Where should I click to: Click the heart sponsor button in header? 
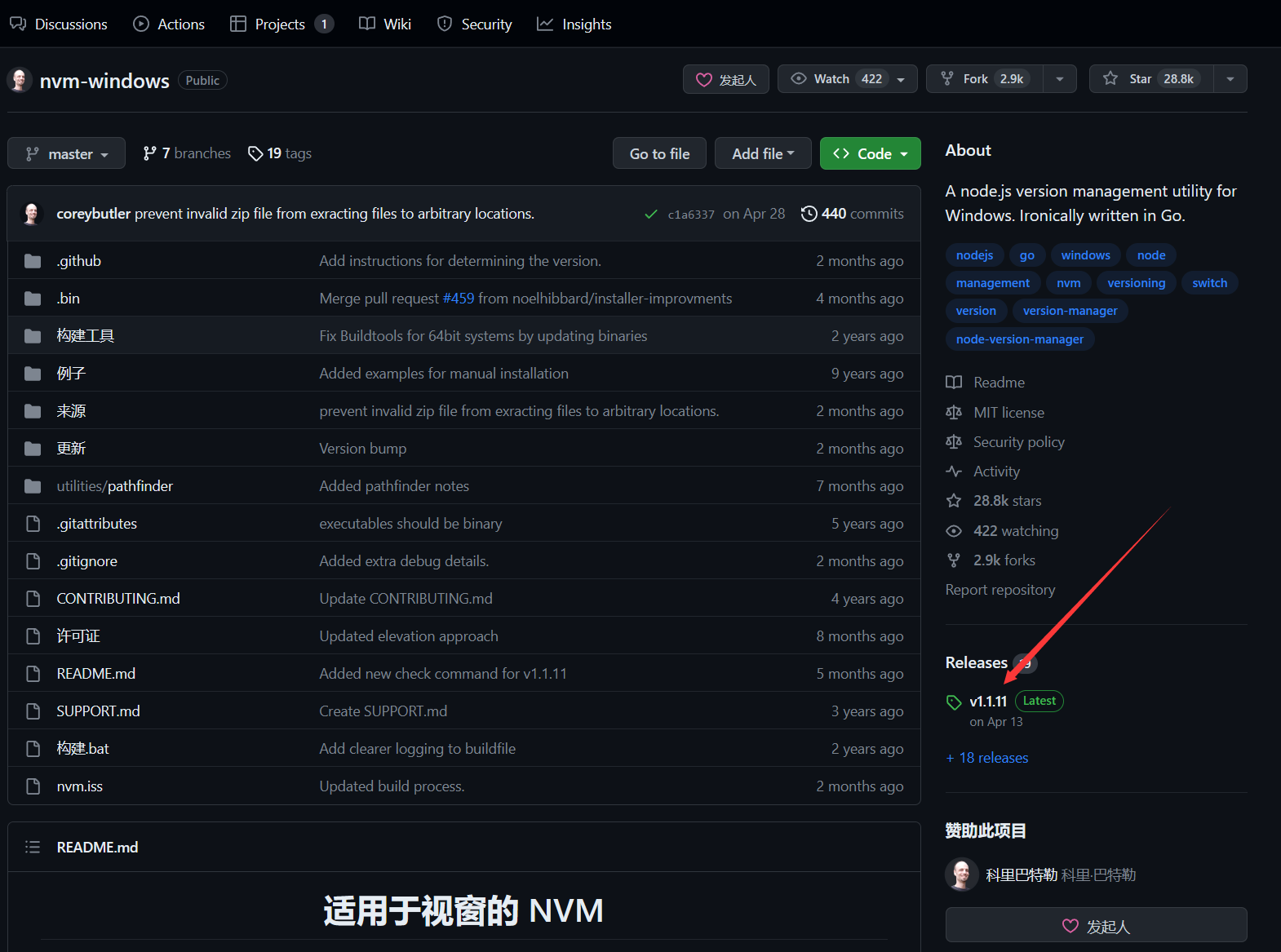tap(726, 79)
